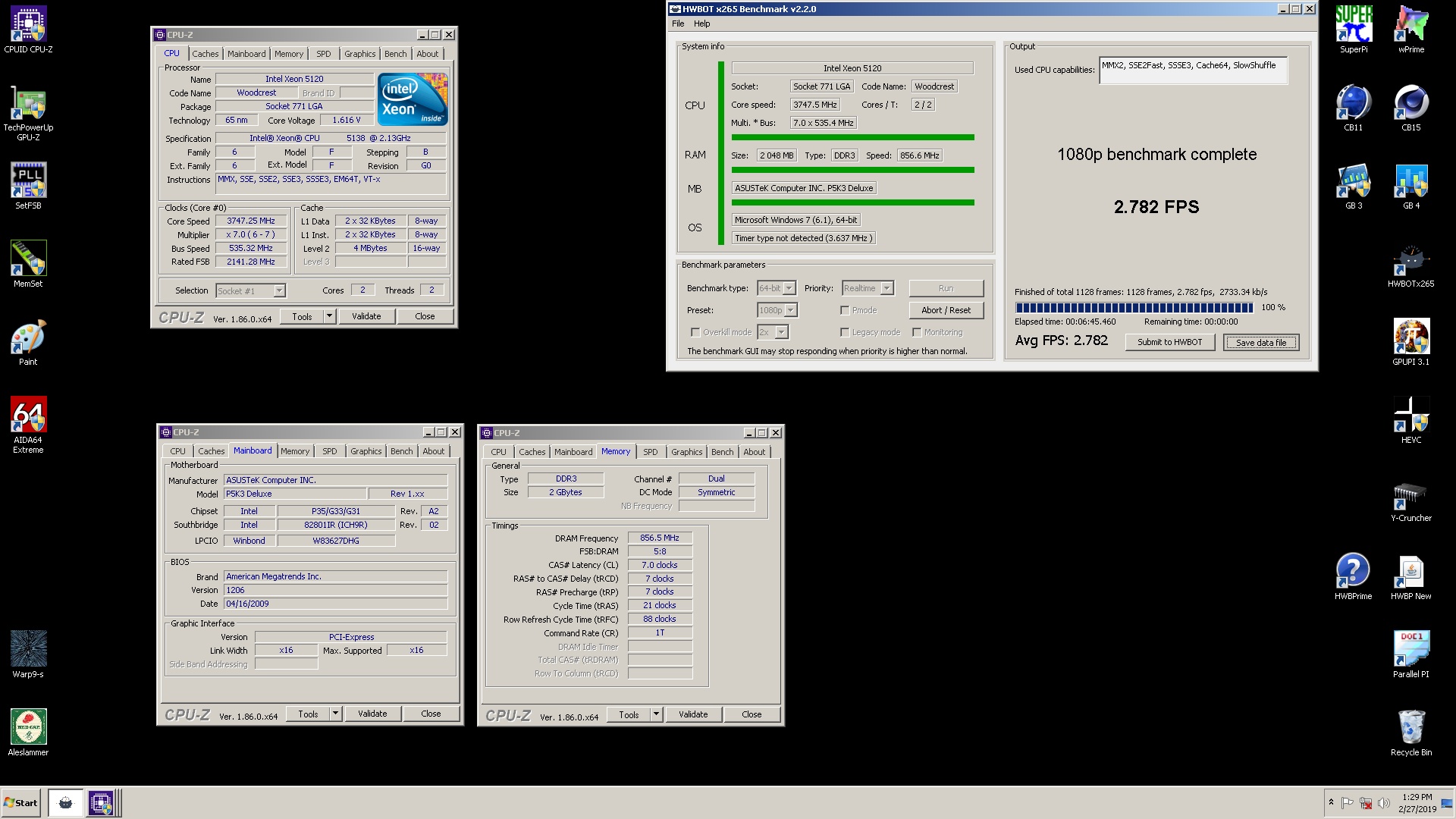Open CB15 Cinebench desktop icon
Screen dimensions: 1456x819
pos(1411,108)
